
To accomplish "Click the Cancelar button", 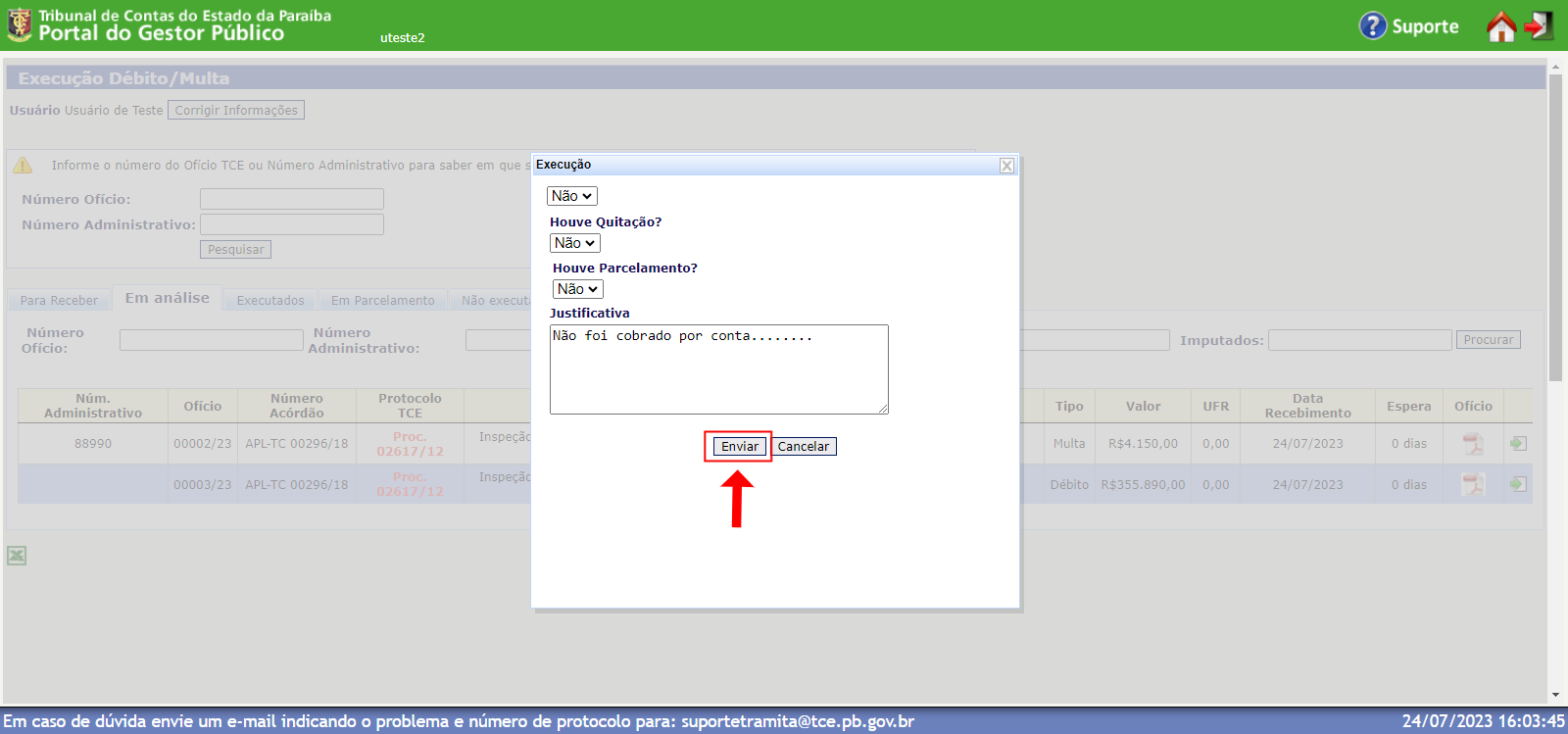I will (x=804, y=446).
